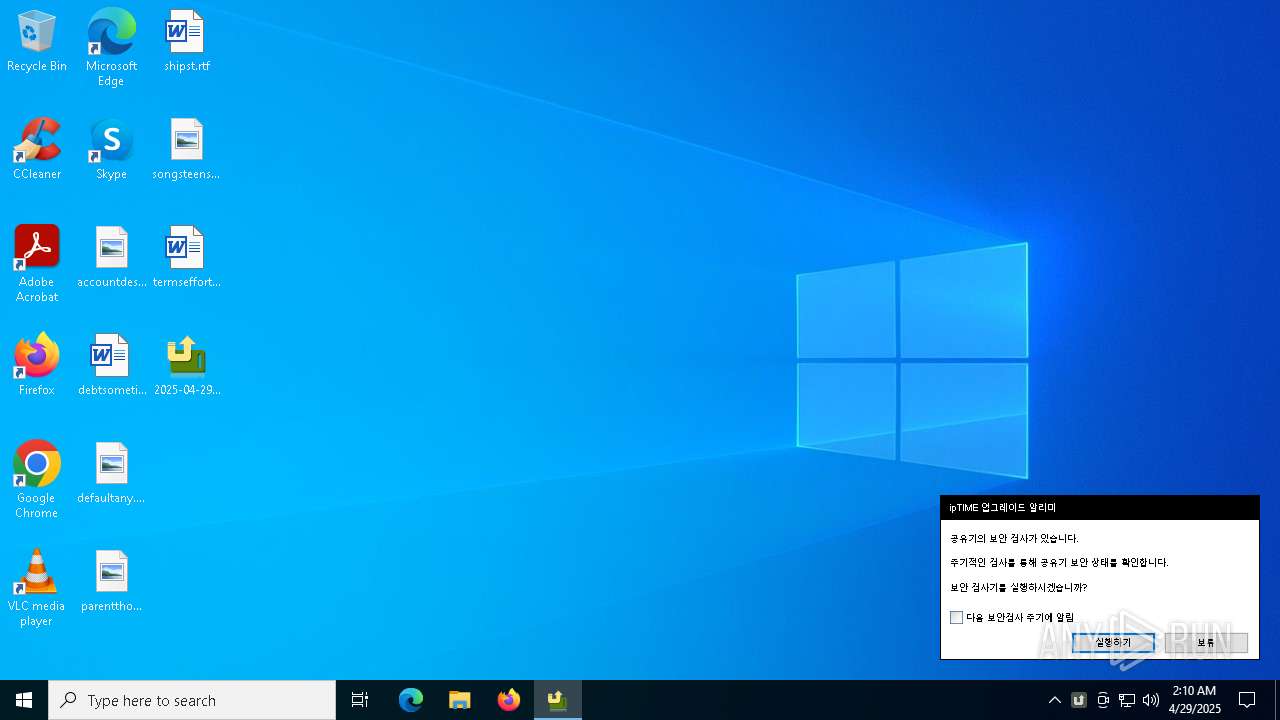Screen dimensions: 1280x720
Task: Open Task View from the taskbar
Action: tap(360, 700)
